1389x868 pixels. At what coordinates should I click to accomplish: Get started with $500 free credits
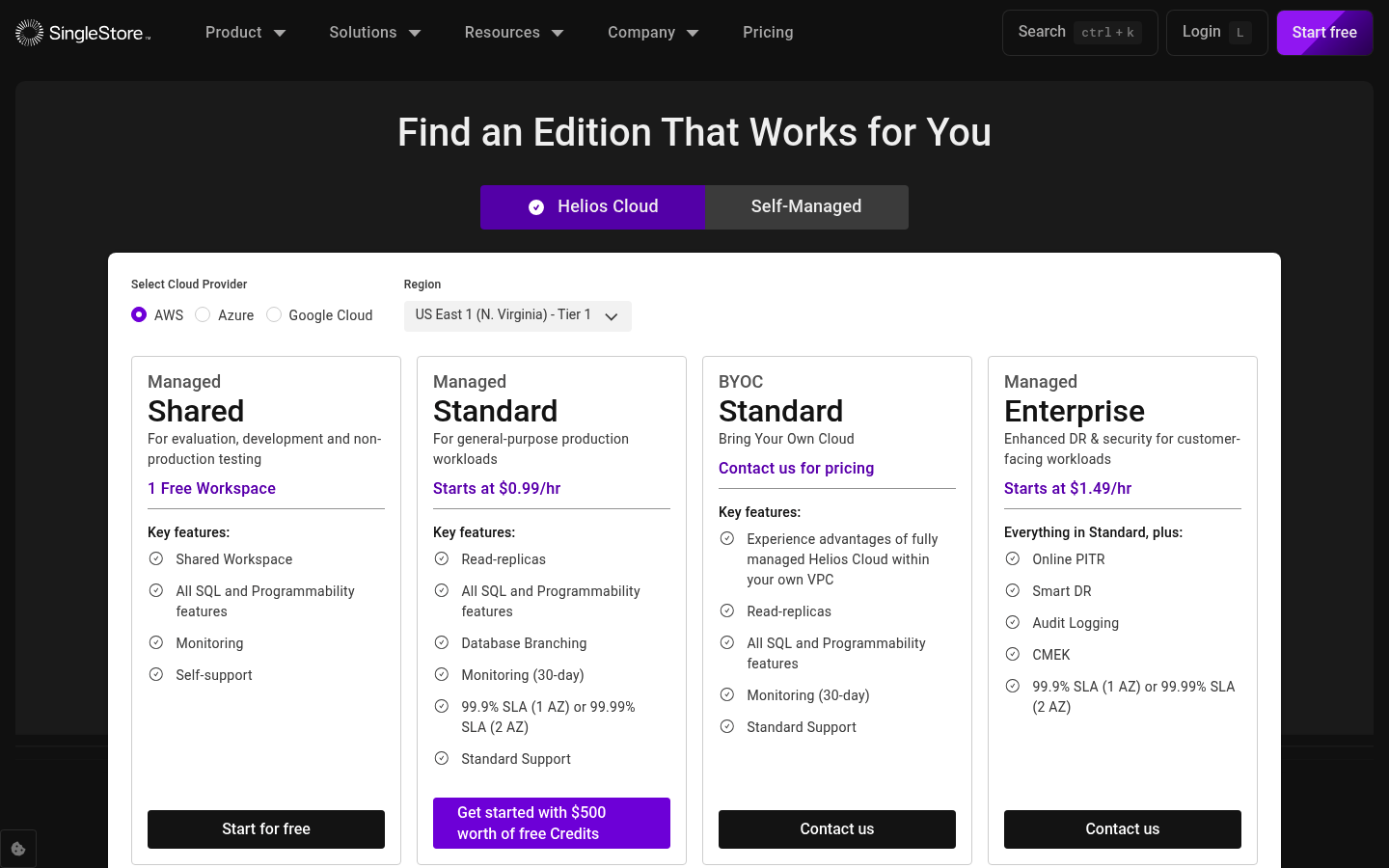(552, 823)
